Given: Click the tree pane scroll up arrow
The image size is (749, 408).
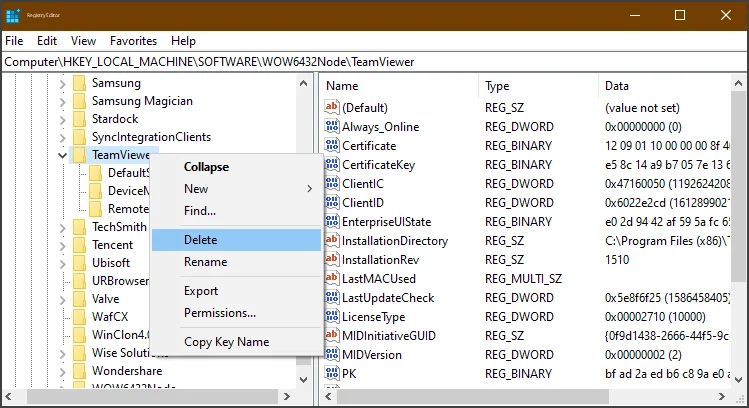Looking at the screenshot, I should (303, 83).
